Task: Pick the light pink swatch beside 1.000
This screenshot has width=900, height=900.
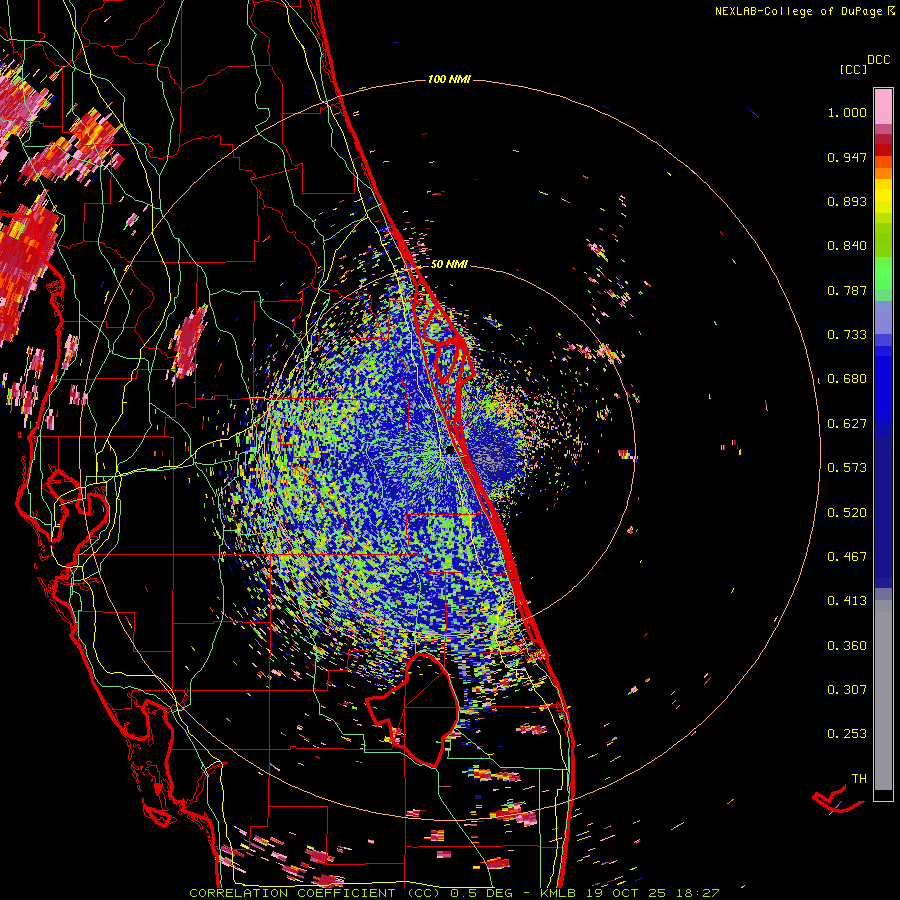Action: pyautogui.click(x=883, y=107)
